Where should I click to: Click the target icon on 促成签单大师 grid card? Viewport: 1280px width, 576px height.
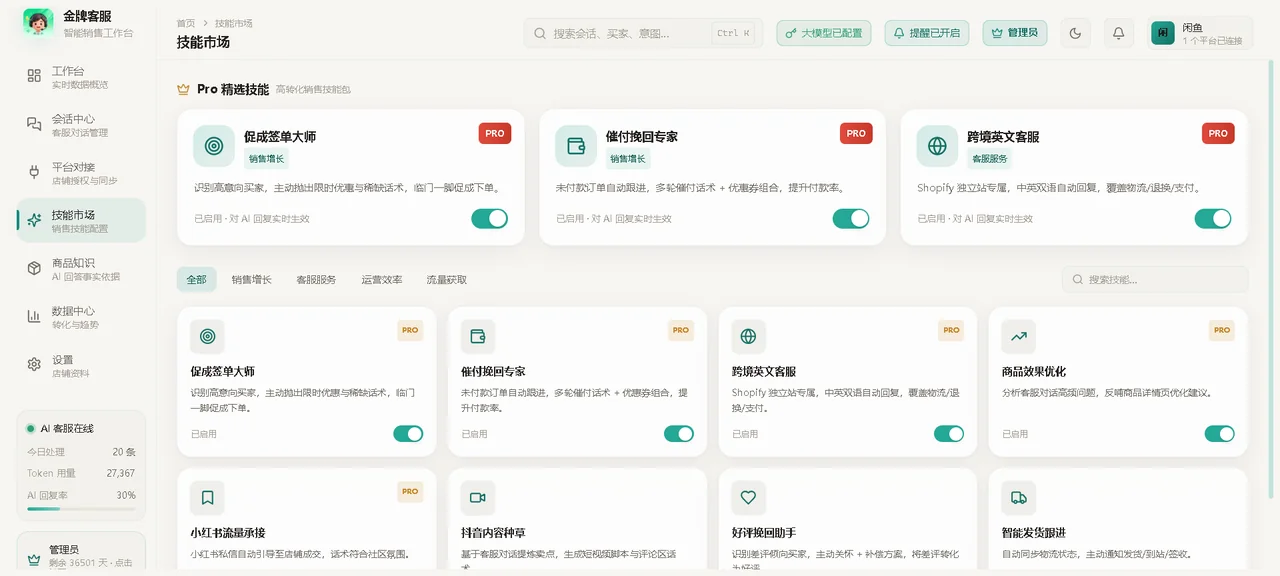click(x=207, y=337)
